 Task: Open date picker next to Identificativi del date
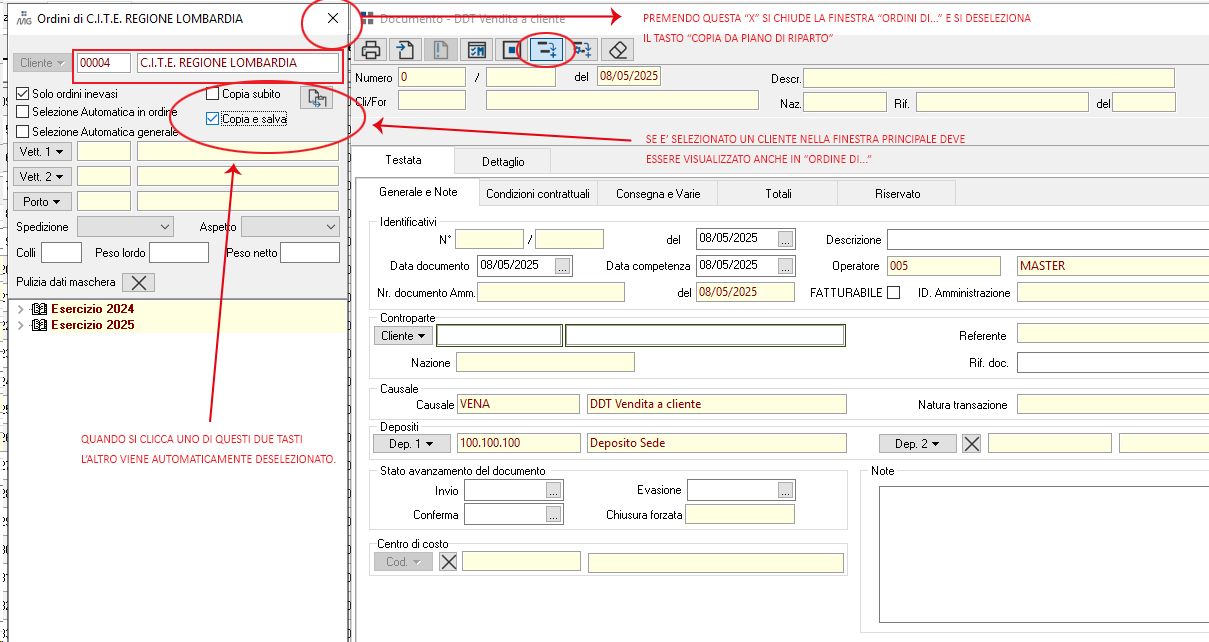[786, 239]
